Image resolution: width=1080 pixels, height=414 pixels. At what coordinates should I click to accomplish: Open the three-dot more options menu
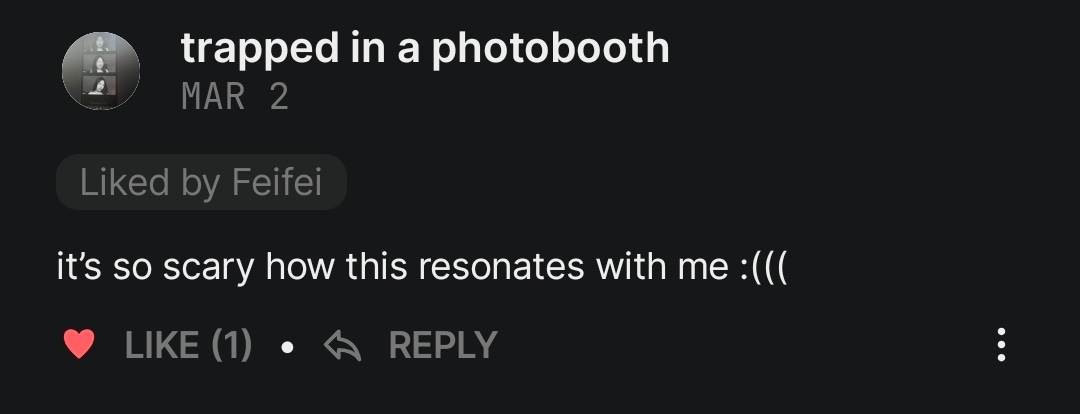1001,344
